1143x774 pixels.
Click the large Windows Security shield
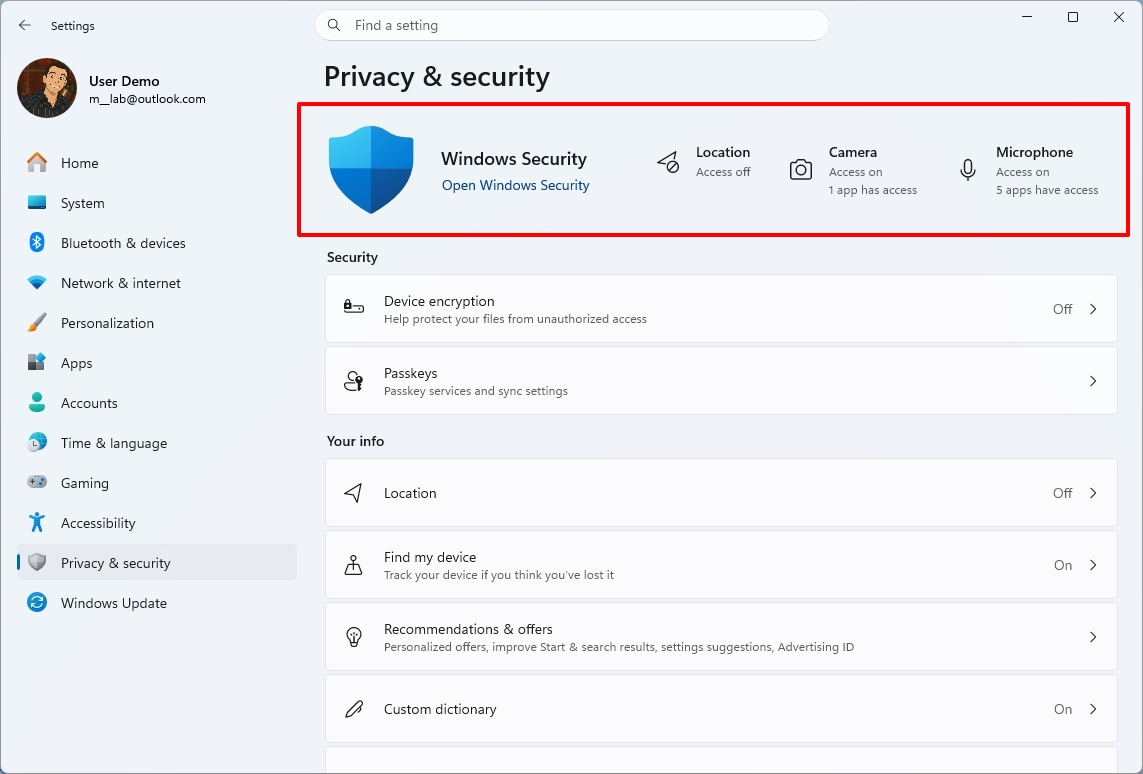click(371, 169)
